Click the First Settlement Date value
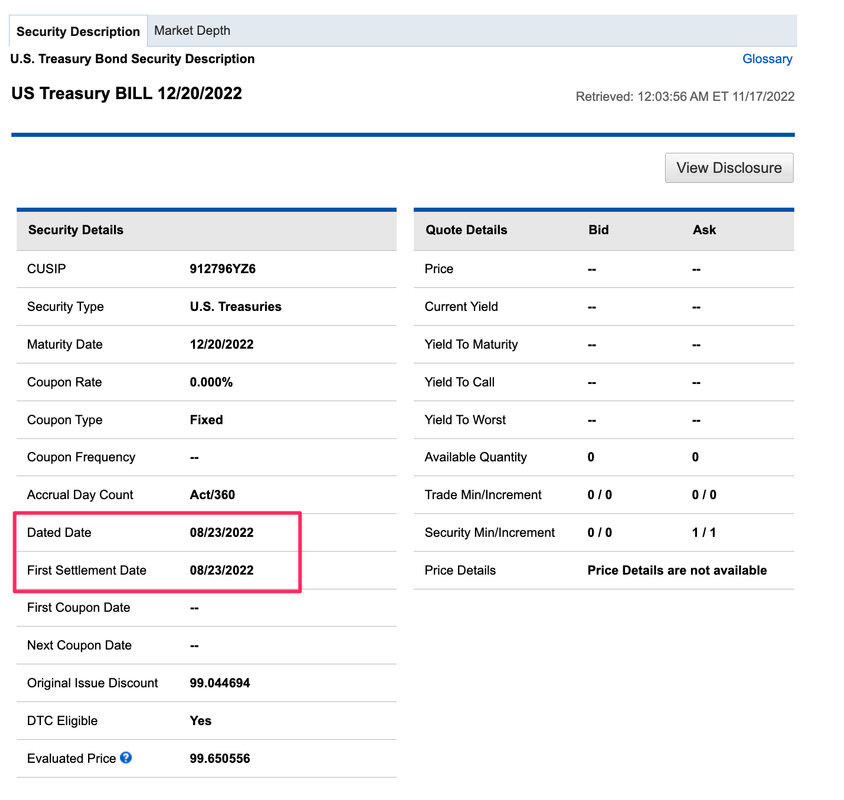 (221, 570)
